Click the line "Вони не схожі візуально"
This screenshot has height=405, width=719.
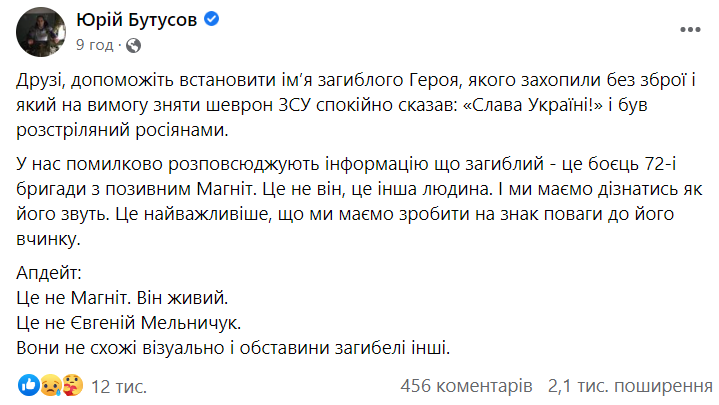tap(235, 347)
